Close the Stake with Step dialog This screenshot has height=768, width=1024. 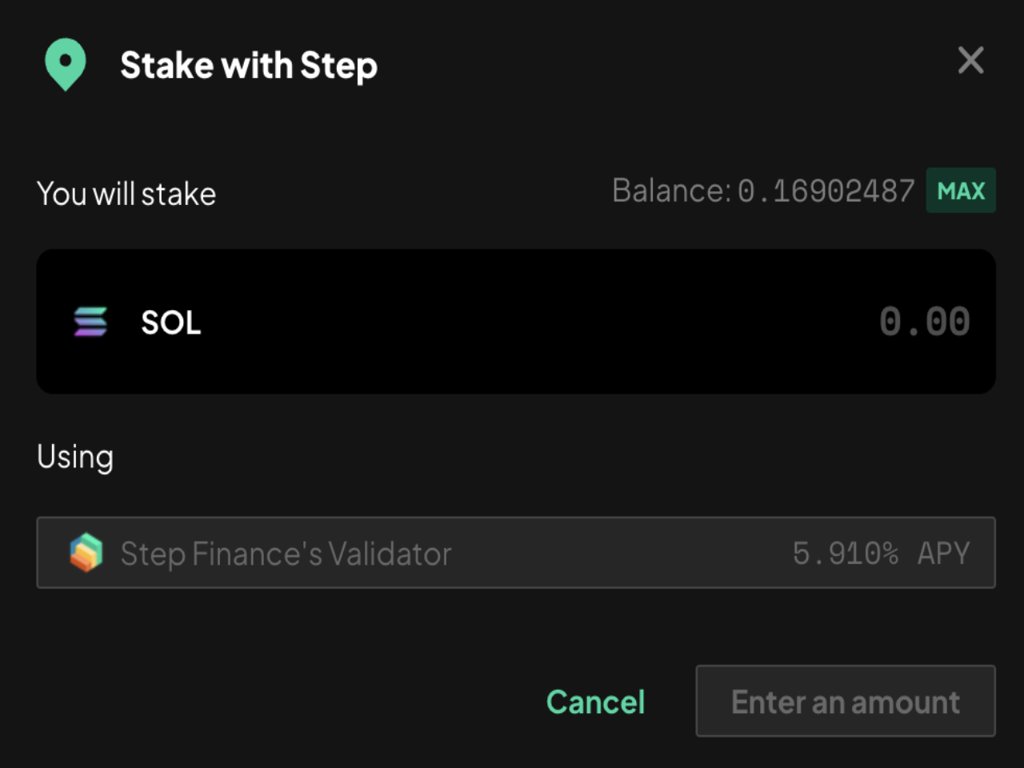pyautogui.click(x=970, y=61)
